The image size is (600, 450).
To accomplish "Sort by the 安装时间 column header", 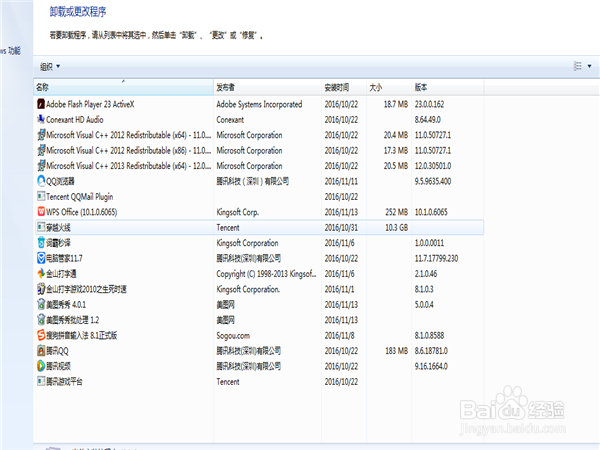I will (x=344, y=87).
